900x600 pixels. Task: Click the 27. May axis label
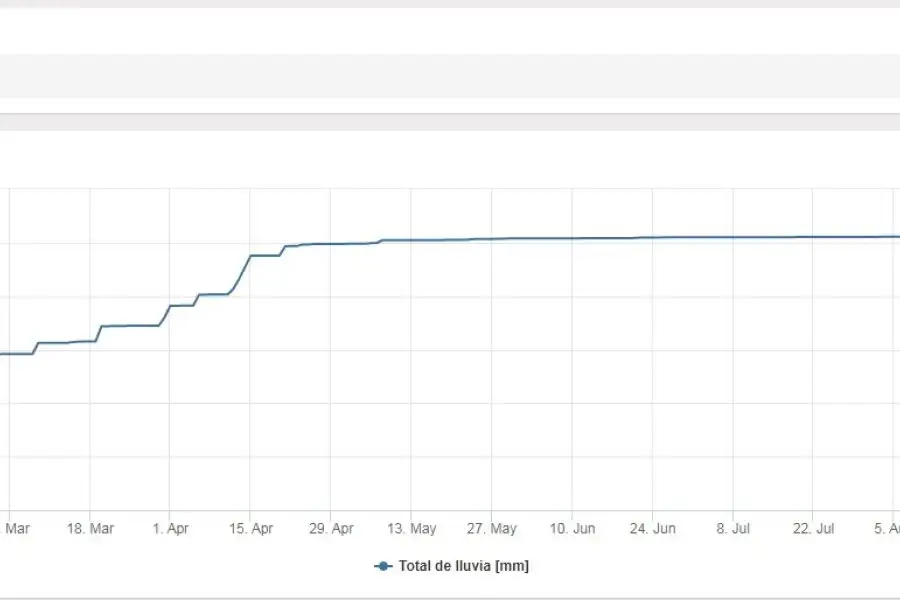tap(492, 528)
